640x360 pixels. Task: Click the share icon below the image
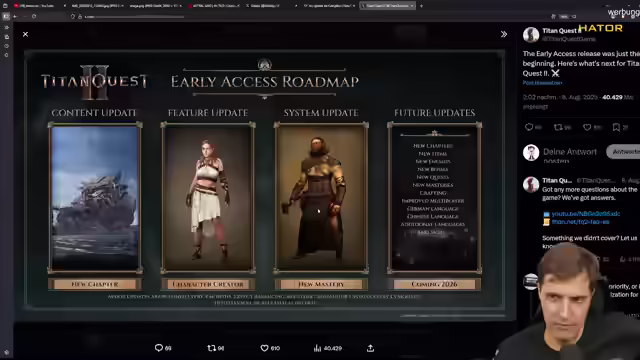(370, 348)
